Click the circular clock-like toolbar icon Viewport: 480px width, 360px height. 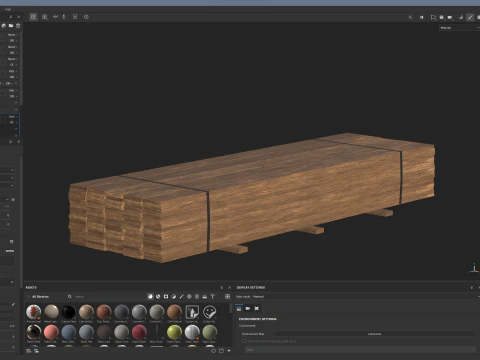click(x=86, y=17)
